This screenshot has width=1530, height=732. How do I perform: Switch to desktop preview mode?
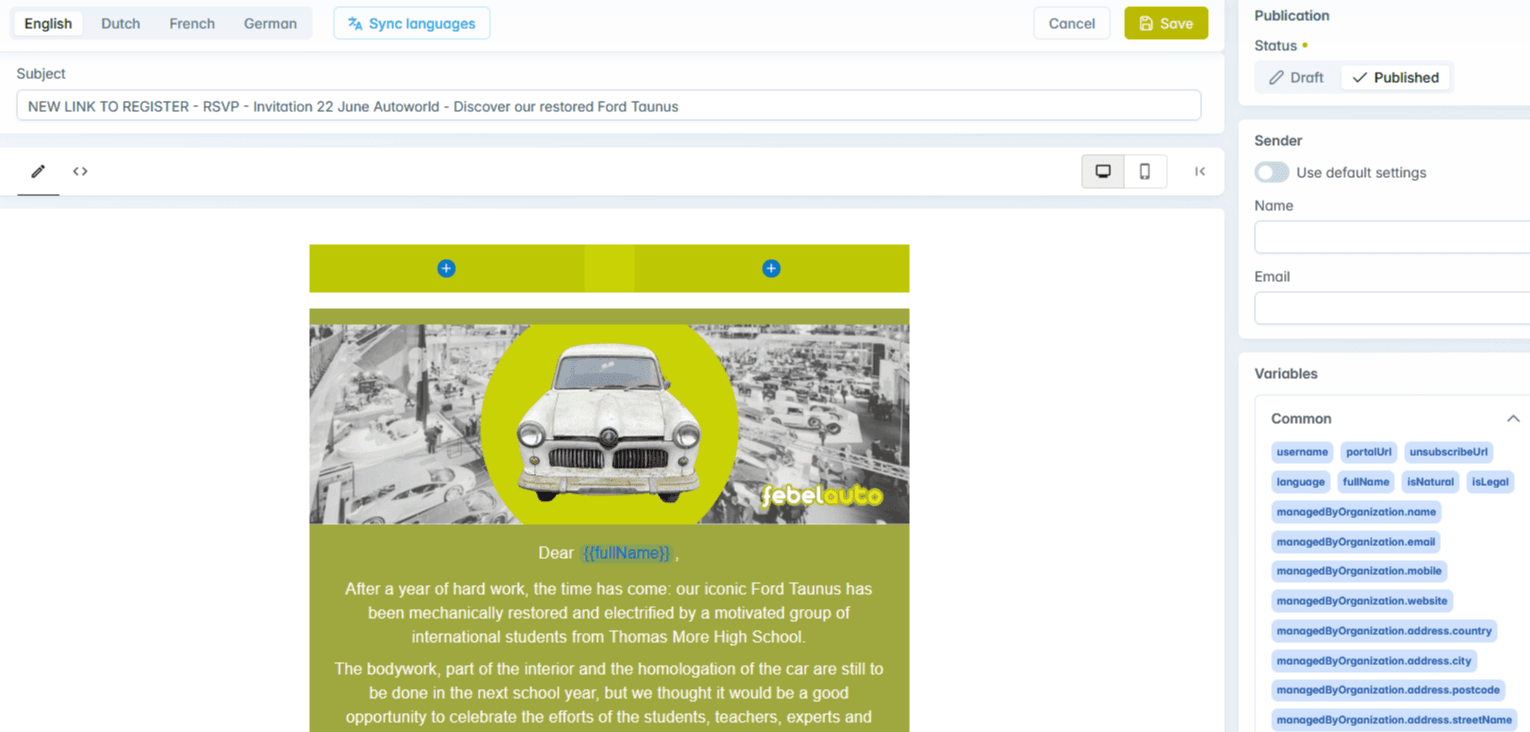(1103, 171)
